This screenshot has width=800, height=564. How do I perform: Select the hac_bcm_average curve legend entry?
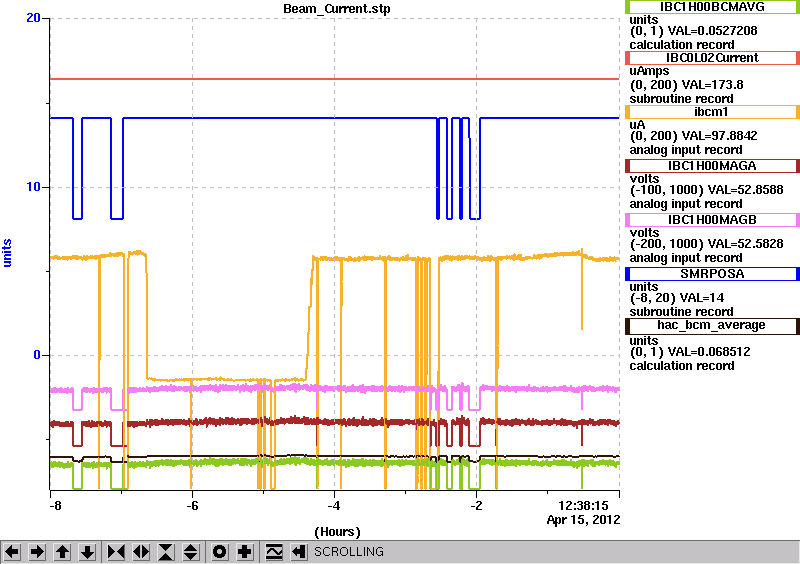tap(712, 325)
